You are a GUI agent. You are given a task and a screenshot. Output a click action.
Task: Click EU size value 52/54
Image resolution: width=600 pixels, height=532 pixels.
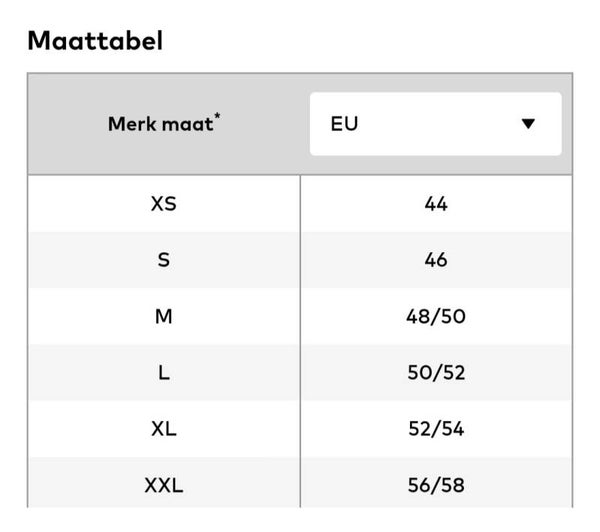pos(436,429)
